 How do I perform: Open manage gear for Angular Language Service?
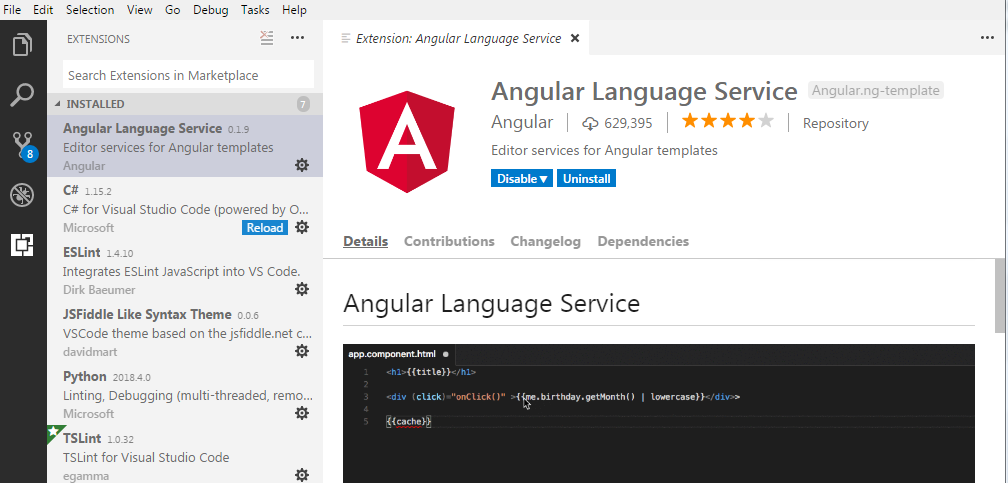pyautogui.click(x=302, y=165)
